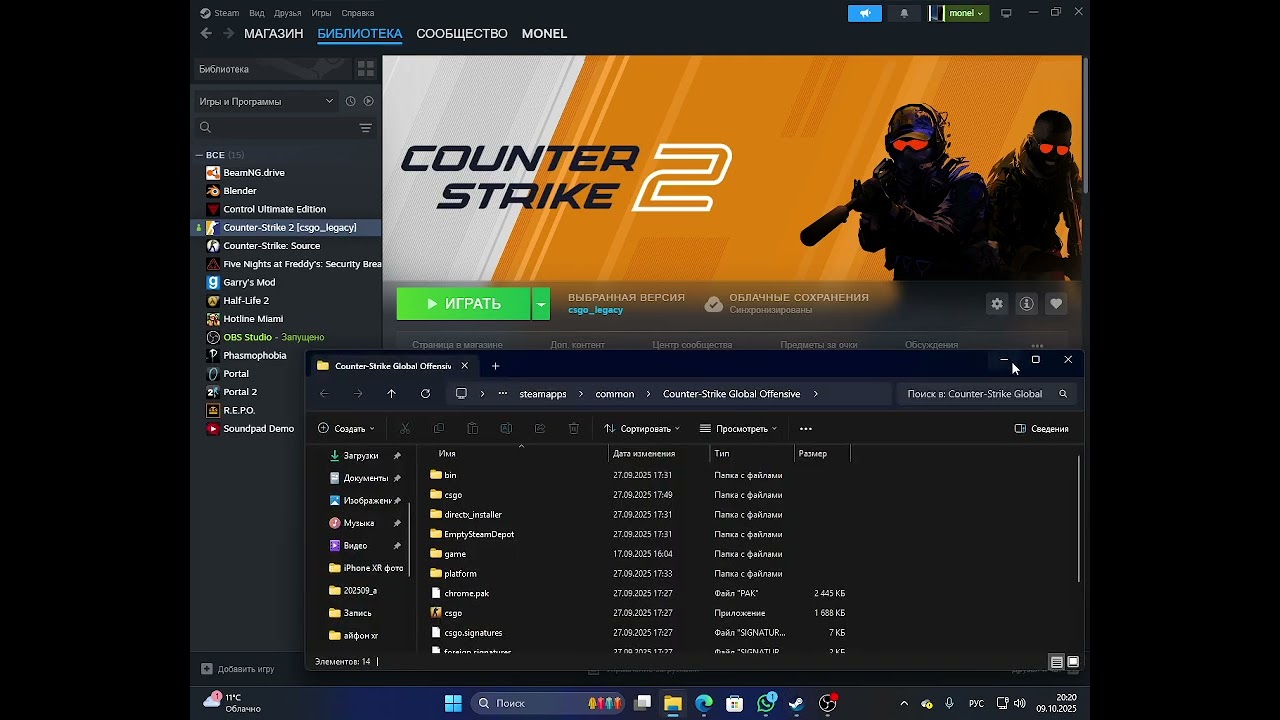
Task: Switch Steam to Big Picture mode icon
Action: 1006,13
